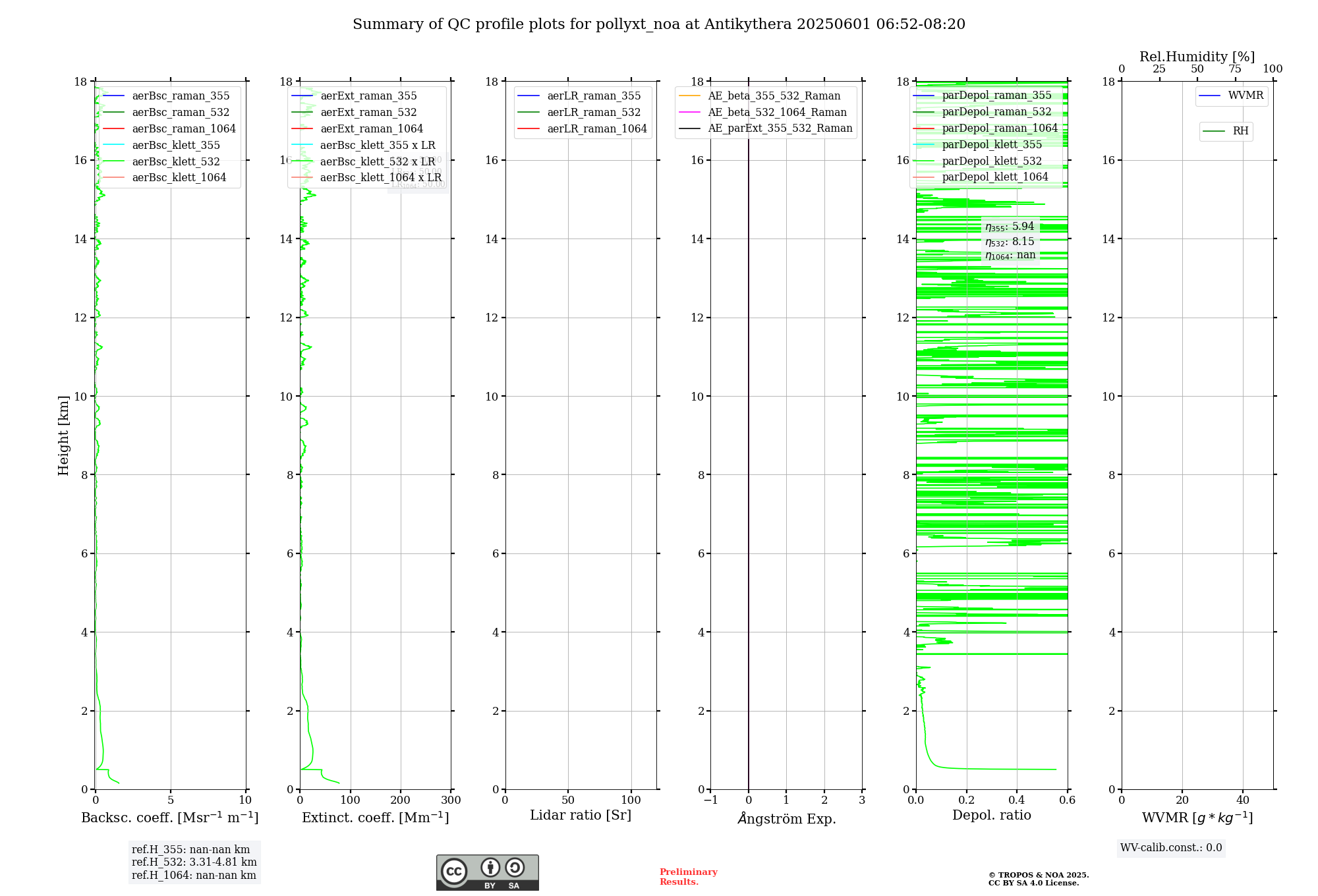The height and width of the screenshot is (896, 1318).
Task: Click the RH legend entry
Action: [1240, 131]
